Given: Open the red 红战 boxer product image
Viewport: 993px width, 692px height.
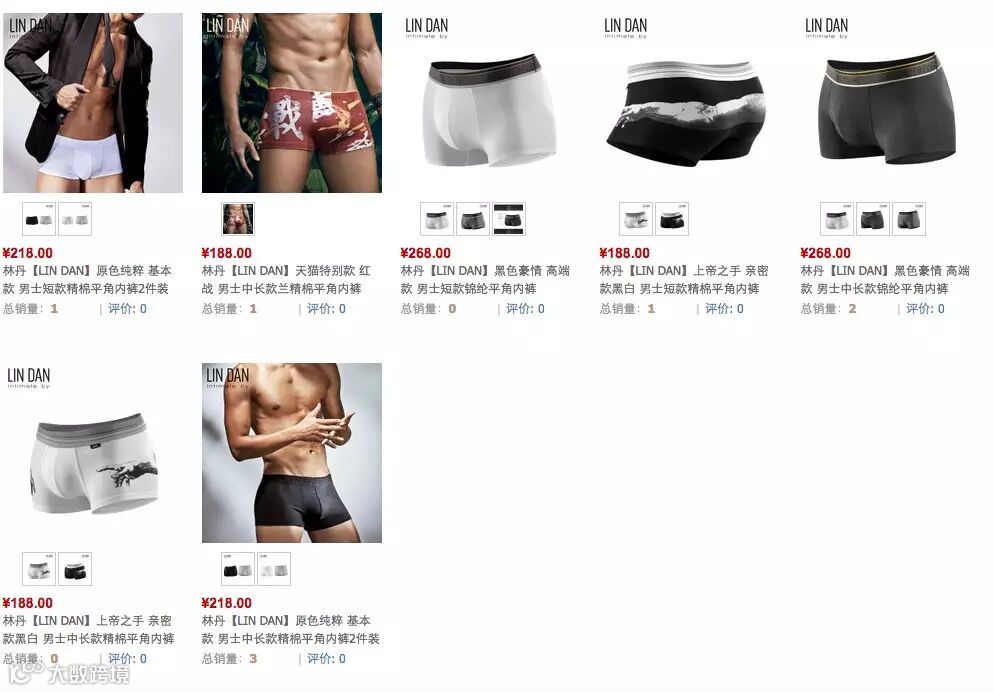Looking at the screenshot, I should [292, 103].
